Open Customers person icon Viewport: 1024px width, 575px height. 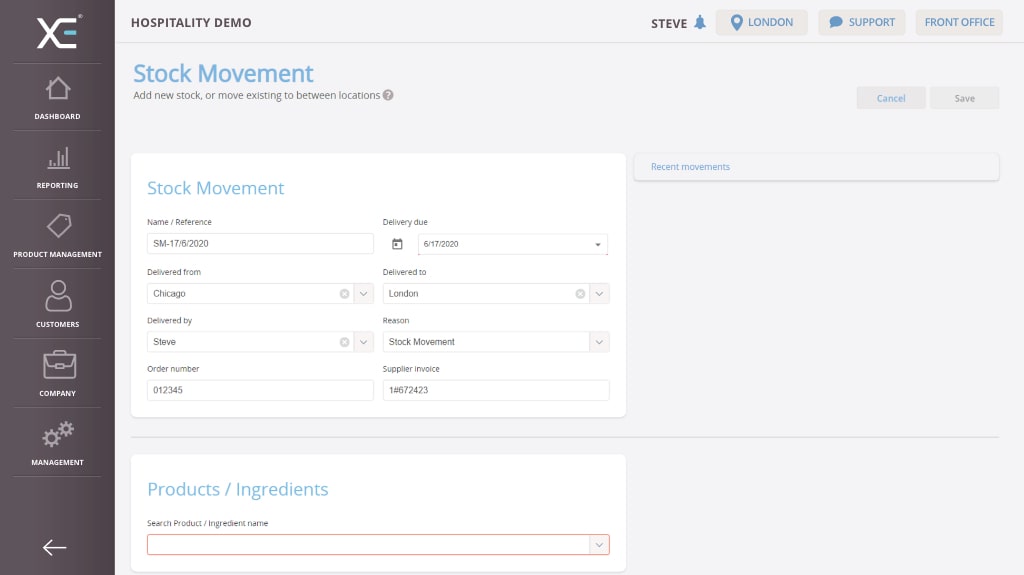pyautogui.click(x=58, y=296)
